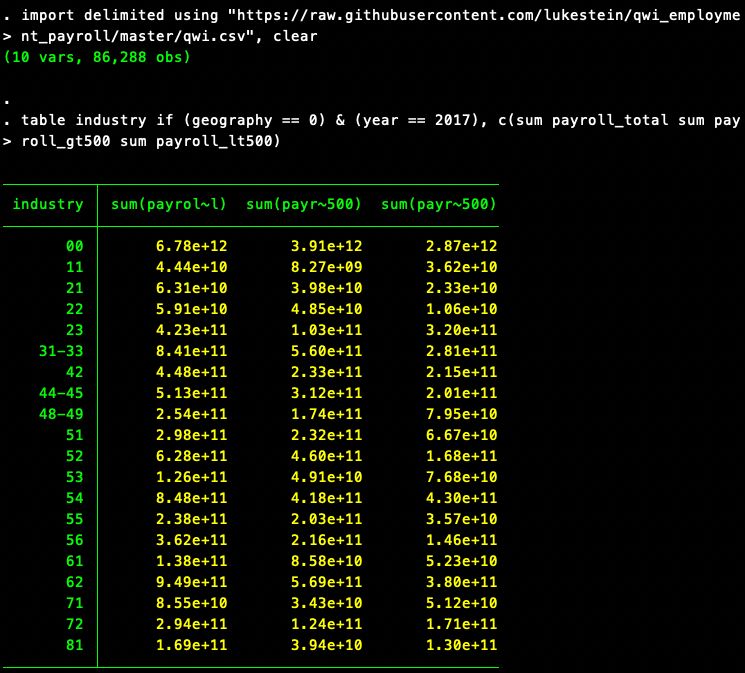Click industry code 72 row label

pos(74,624)
